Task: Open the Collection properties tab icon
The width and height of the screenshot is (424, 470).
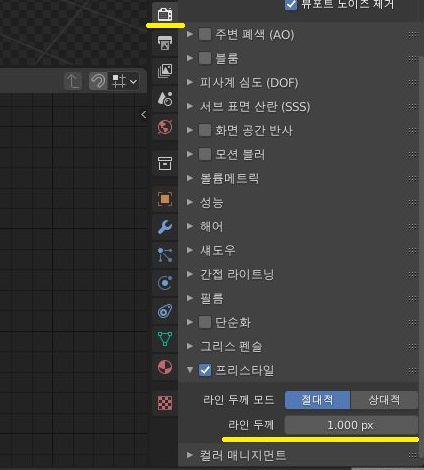Action: pyautogui.click(x=165, y=163)
